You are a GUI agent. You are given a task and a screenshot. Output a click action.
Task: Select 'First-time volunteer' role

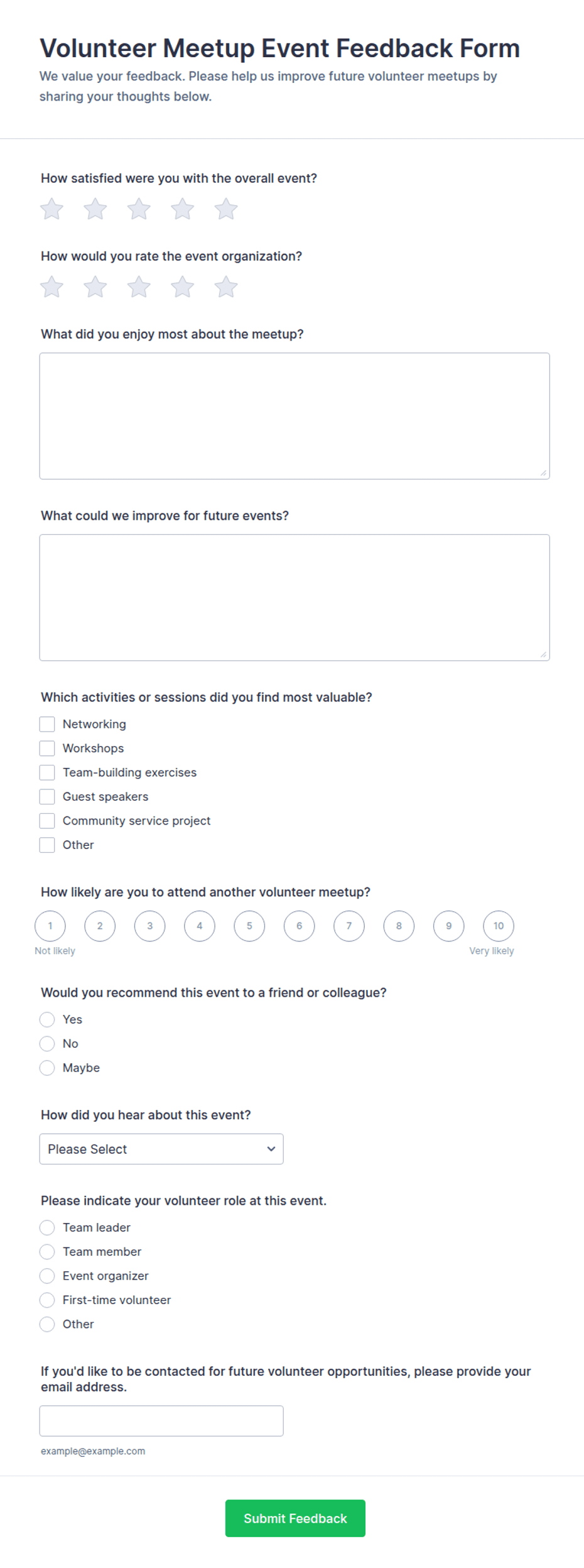[47, 1300]
